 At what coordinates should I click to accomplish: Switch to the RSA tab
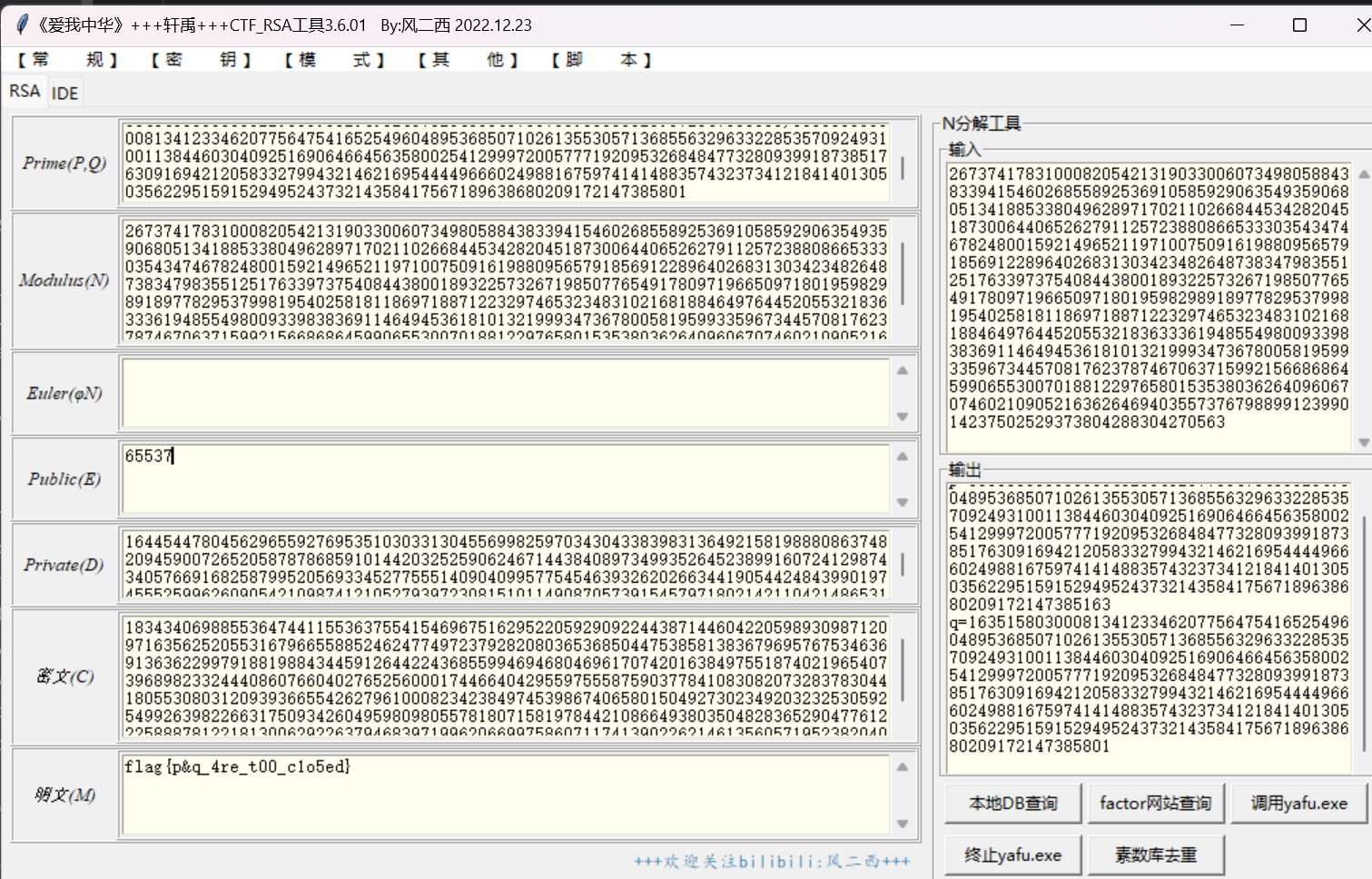25,92
